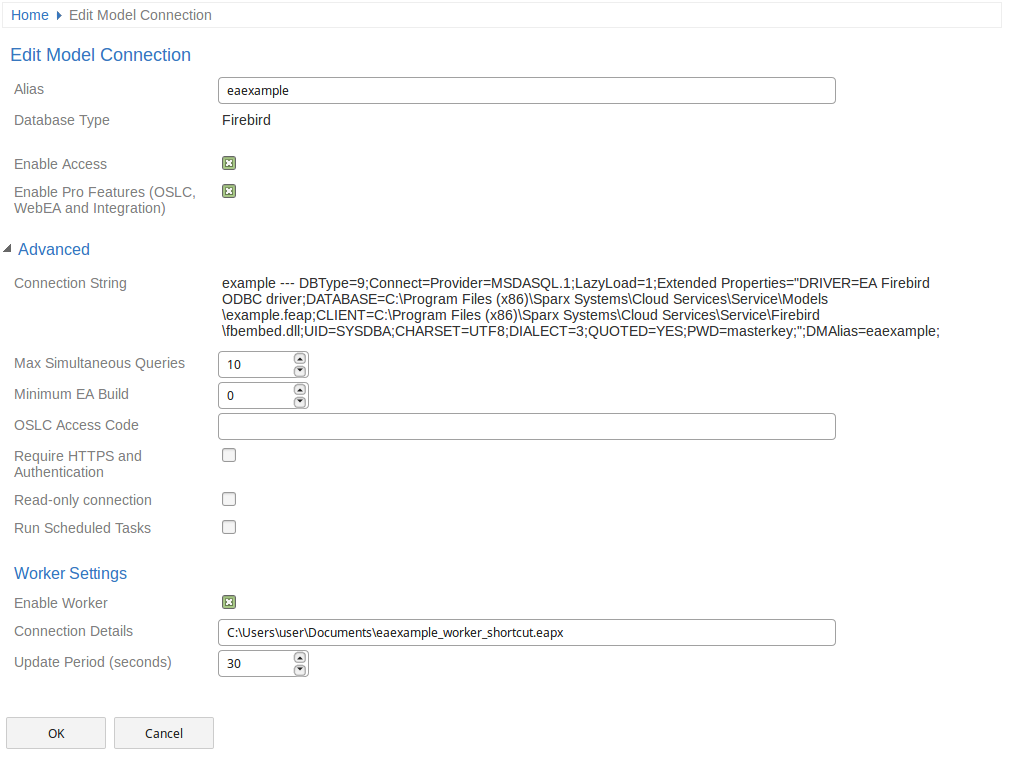Click the Max Simultaneous Queries number field
This screenshot has height=761, width=1009.
pyautogui.click(x=255, y=365)
